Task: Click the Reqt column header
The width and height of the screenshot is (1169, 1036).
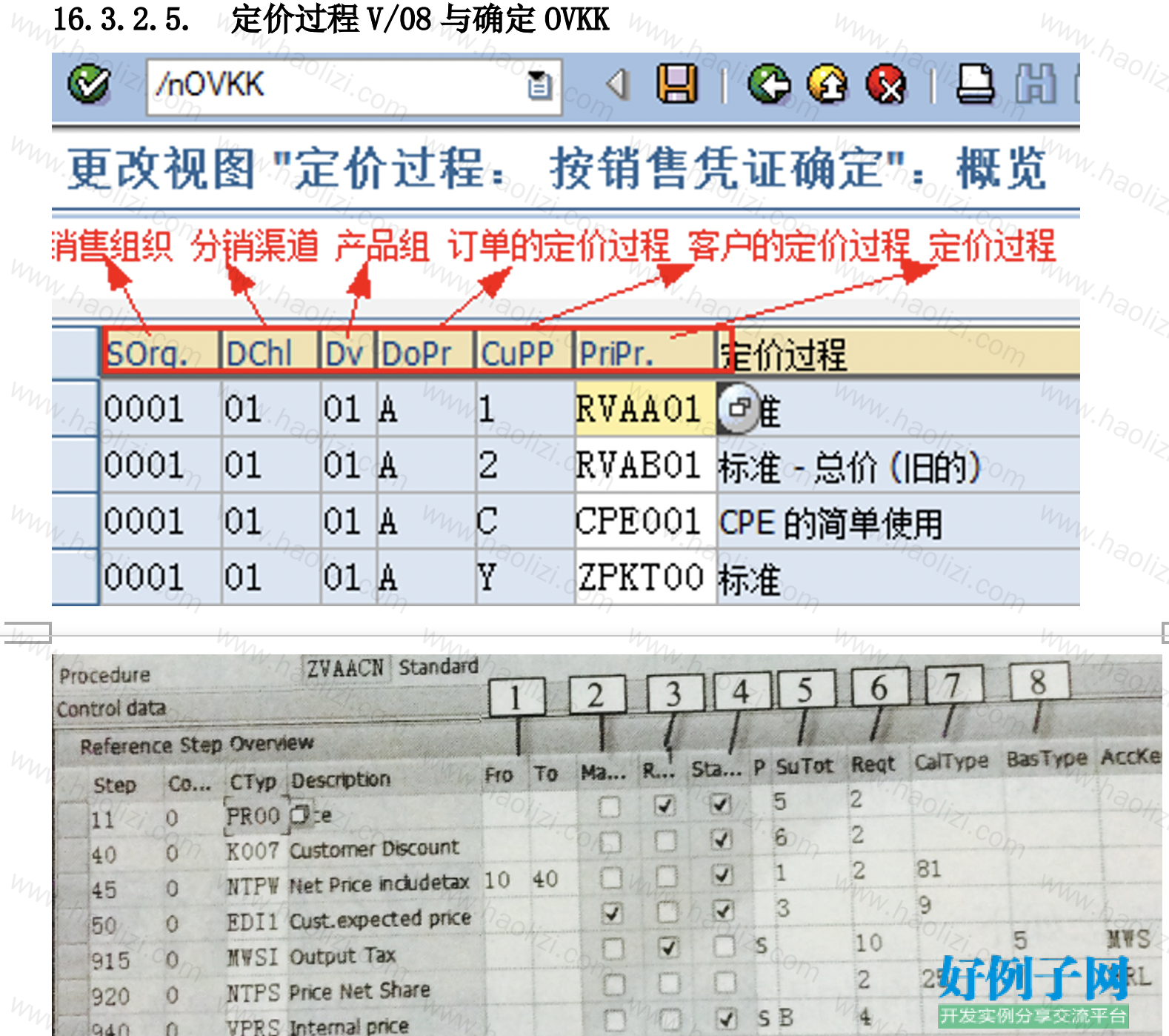Action: [873, 764]
